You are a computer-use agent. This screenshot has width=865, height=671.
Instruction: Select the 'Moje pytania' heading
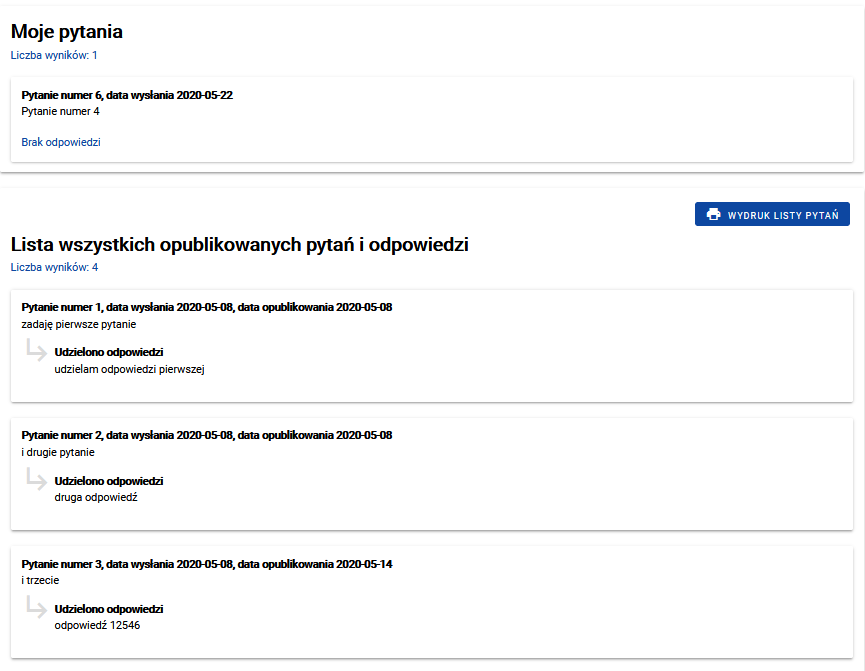point(67,32)
